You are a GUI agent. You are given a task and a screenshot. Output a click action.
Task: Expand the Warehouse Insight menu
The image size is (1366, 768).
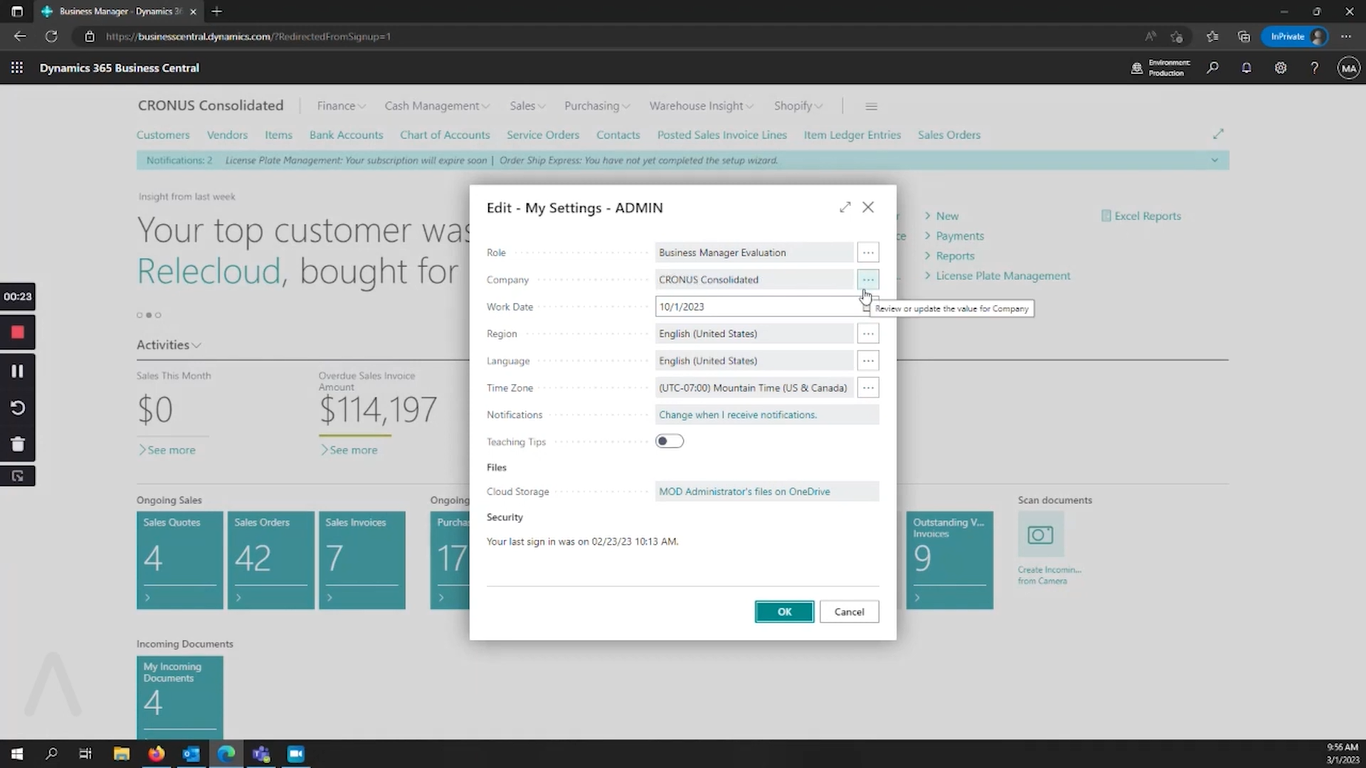click(x=702, y=106)
